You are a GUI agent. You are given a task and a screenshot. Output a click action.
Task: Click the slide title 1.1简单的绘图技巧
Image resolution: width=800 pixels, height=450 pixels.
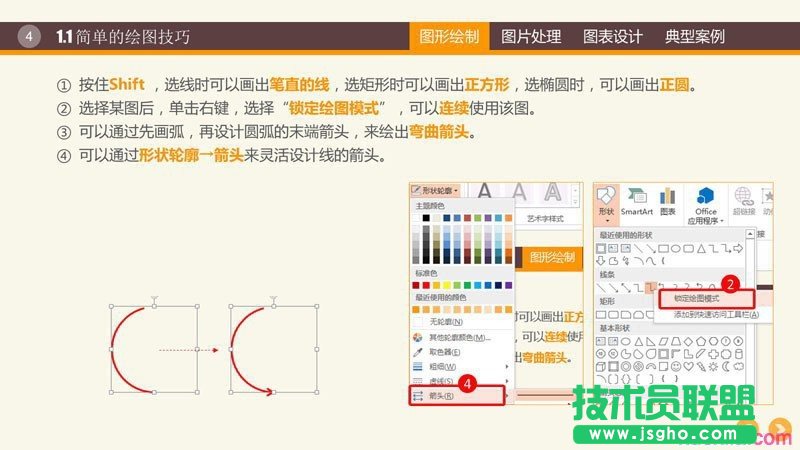coord(123,37)
